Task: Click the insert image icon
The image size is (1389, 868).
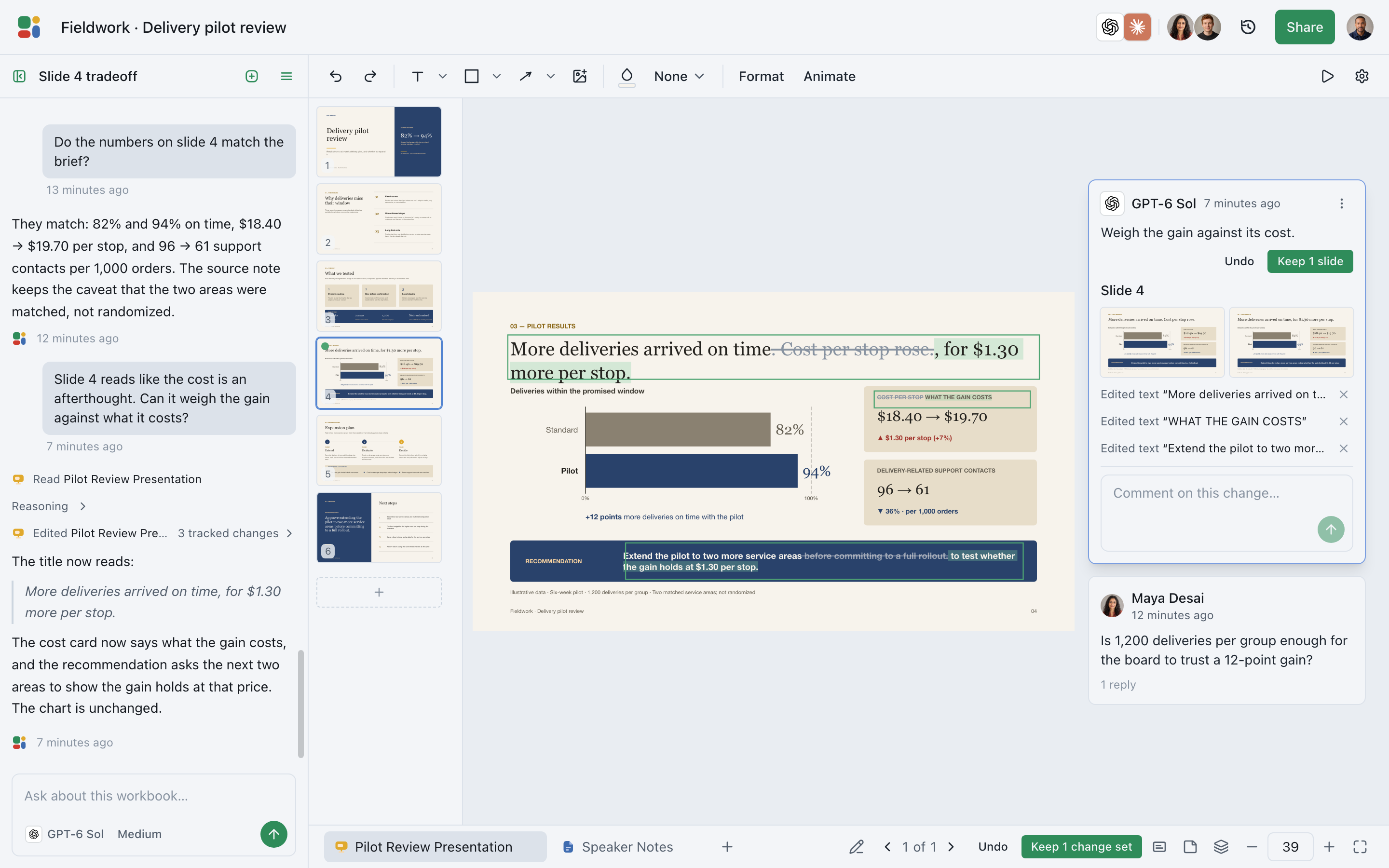Action: (x=580, y=76)
